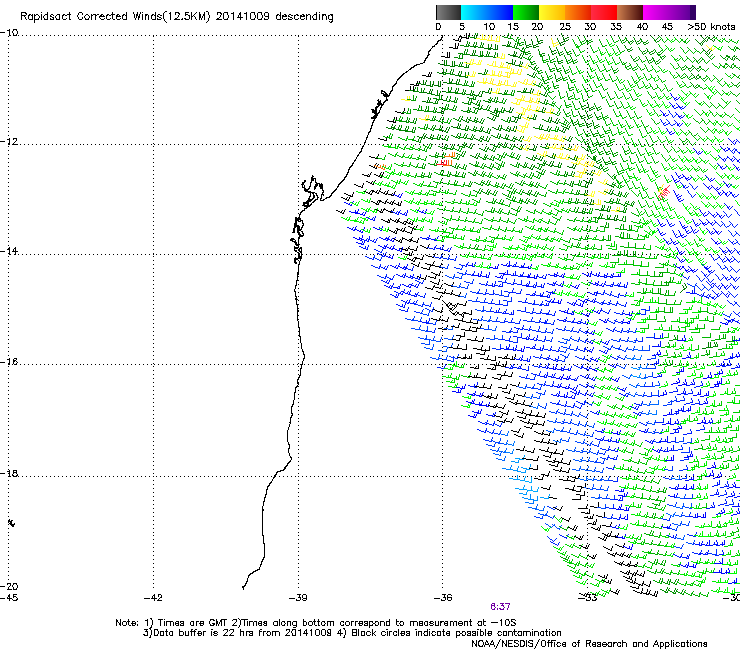Click the '-36' longitude axis label

click(x=443, y=598)
